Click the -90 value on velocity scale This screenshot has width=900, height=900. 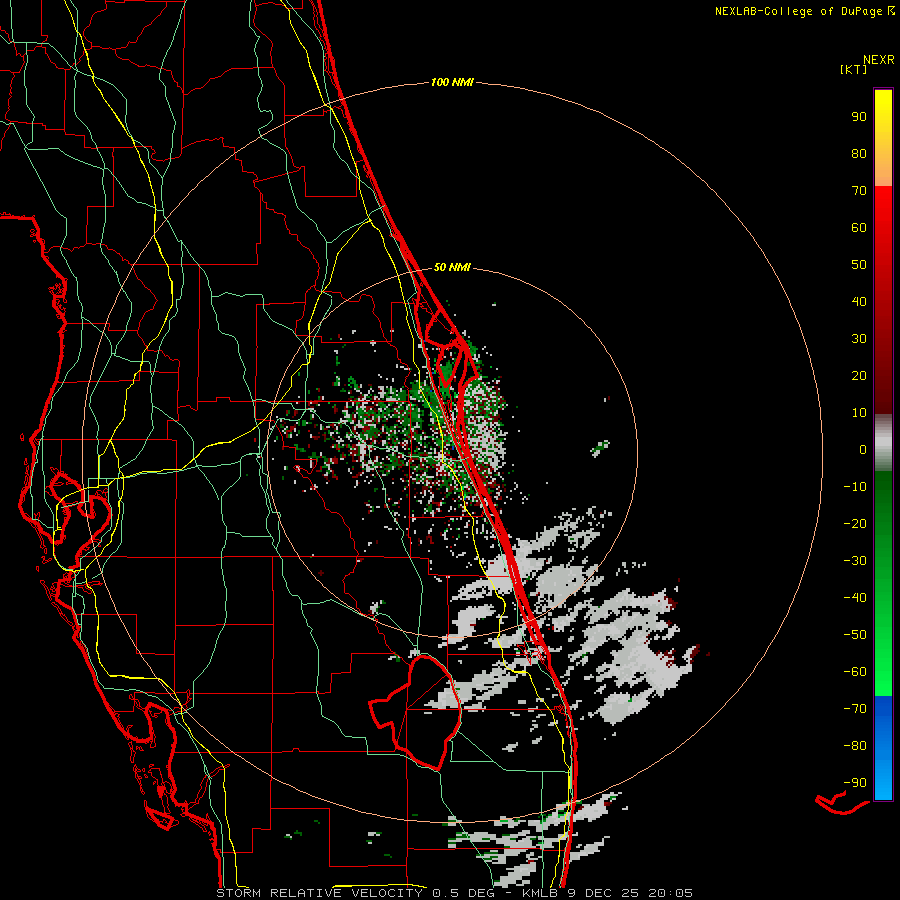(x=855, y=783)
